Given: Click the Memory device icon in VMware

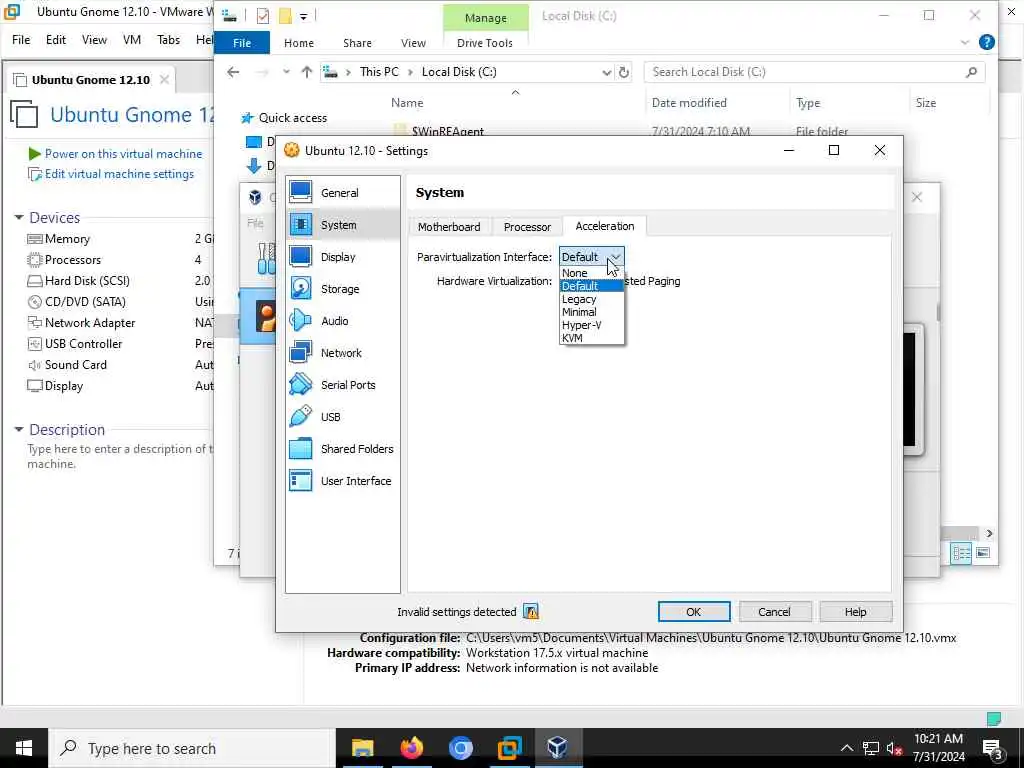Looking at the screenshot, I should click(35, 239).
